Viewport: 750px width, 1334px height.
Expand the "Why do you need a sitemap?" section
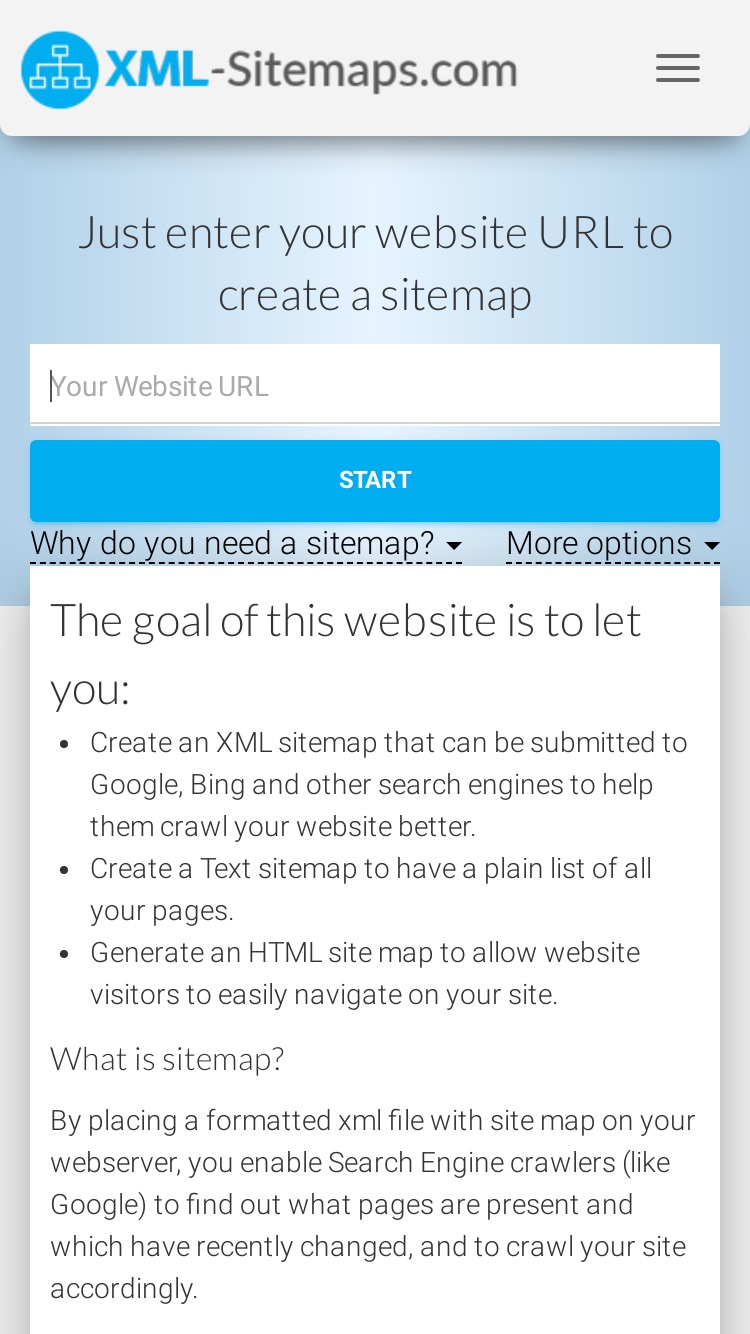pyautogui.click(x=246, y=544)
